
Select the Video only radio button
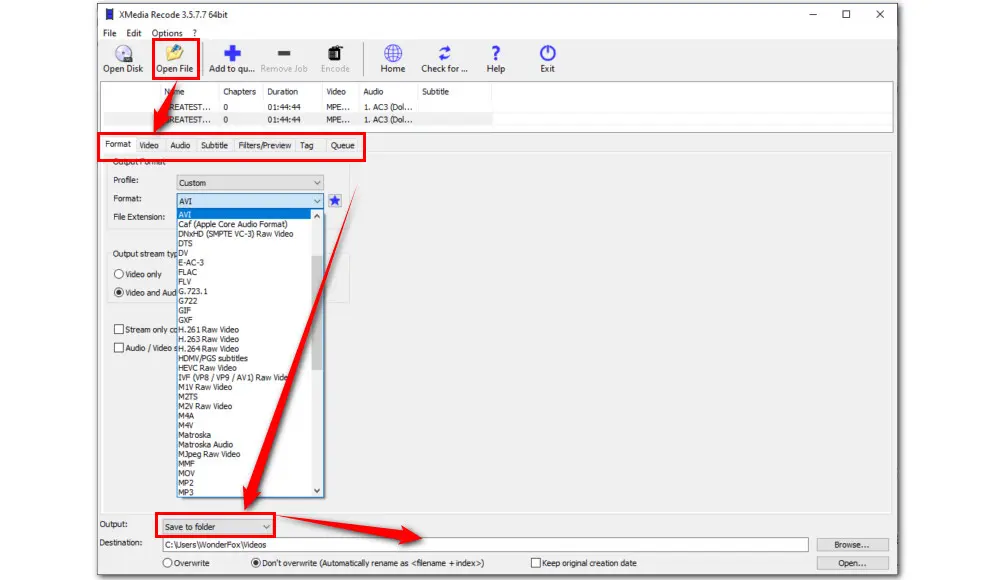119,274
